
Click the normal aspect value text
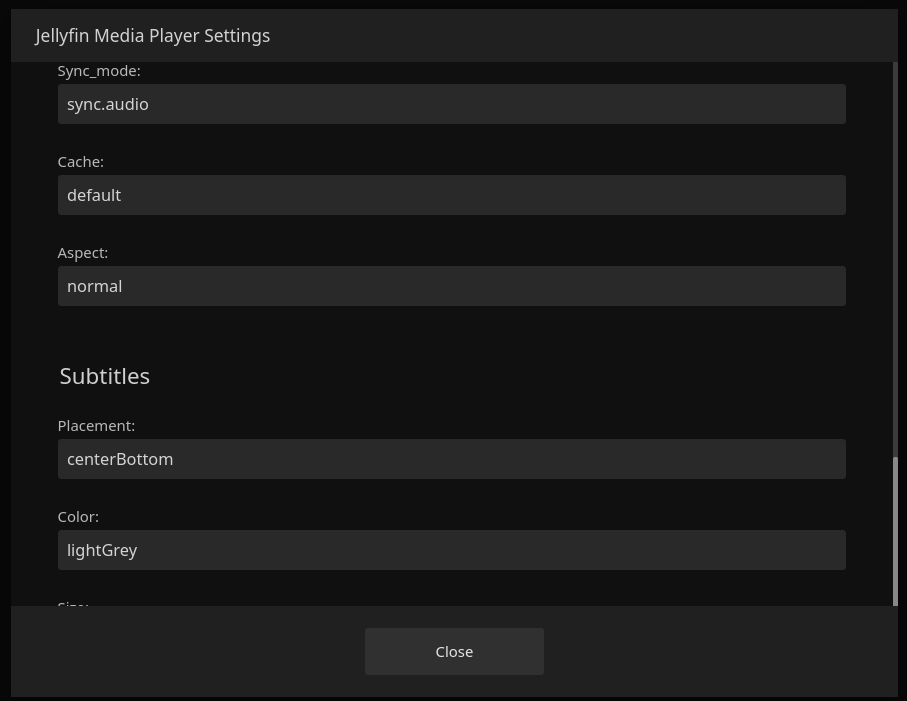94,286
